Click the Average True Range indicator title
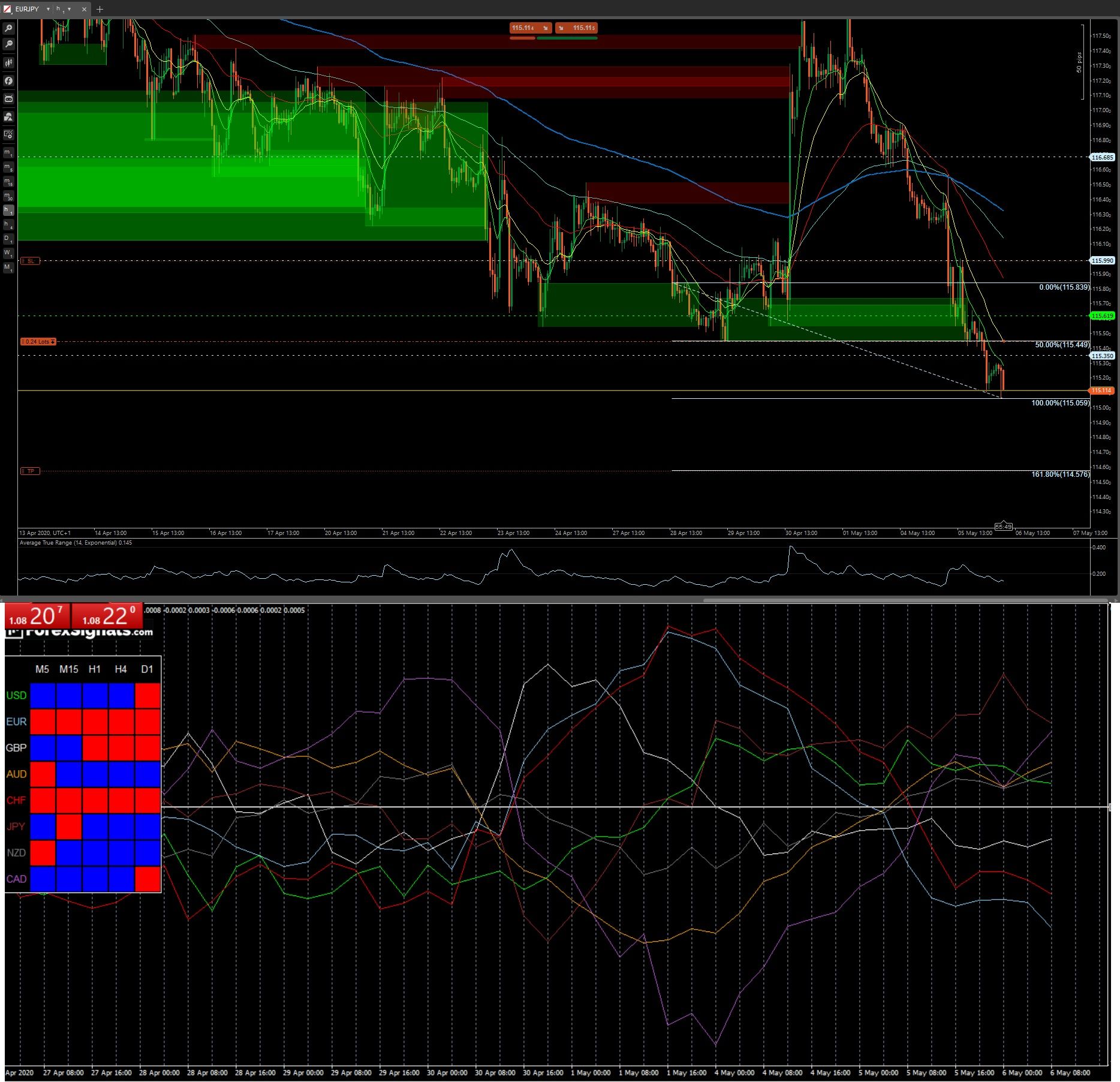The image size is (1120, 1082). (76, 543)
